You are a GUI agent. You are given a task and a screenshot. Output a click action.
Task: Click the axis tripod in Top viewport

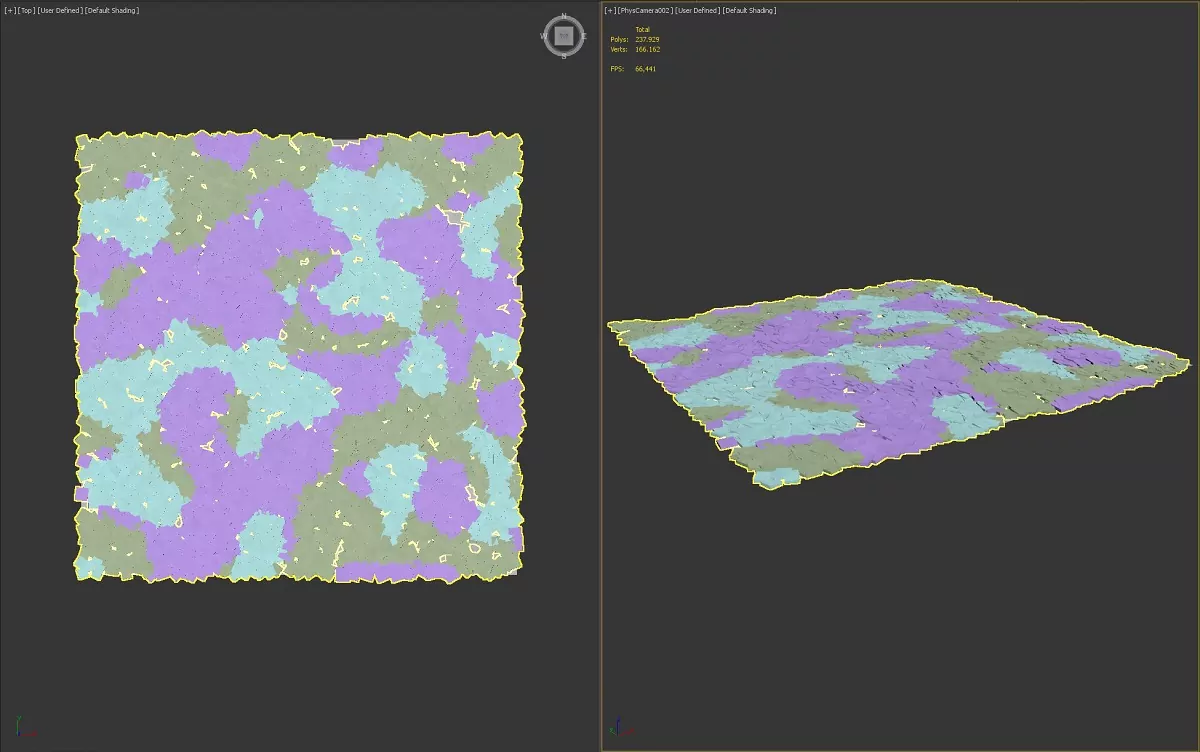tap(22, 728)
